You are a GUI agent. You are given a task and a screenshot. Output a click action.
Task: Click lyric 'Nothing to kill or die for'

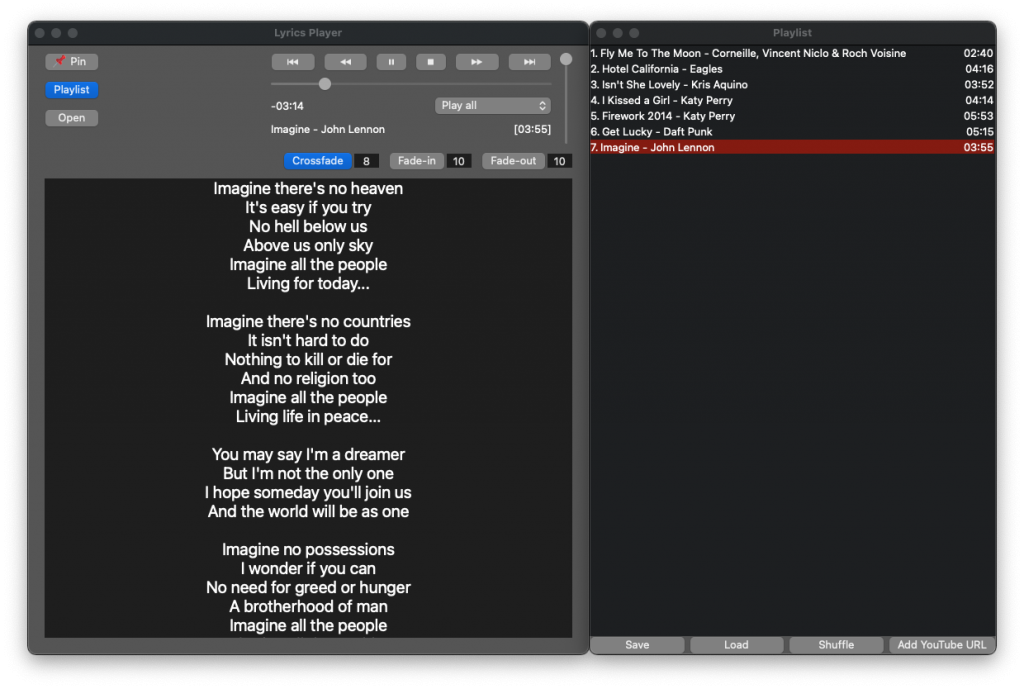click(x=308, y=360)
